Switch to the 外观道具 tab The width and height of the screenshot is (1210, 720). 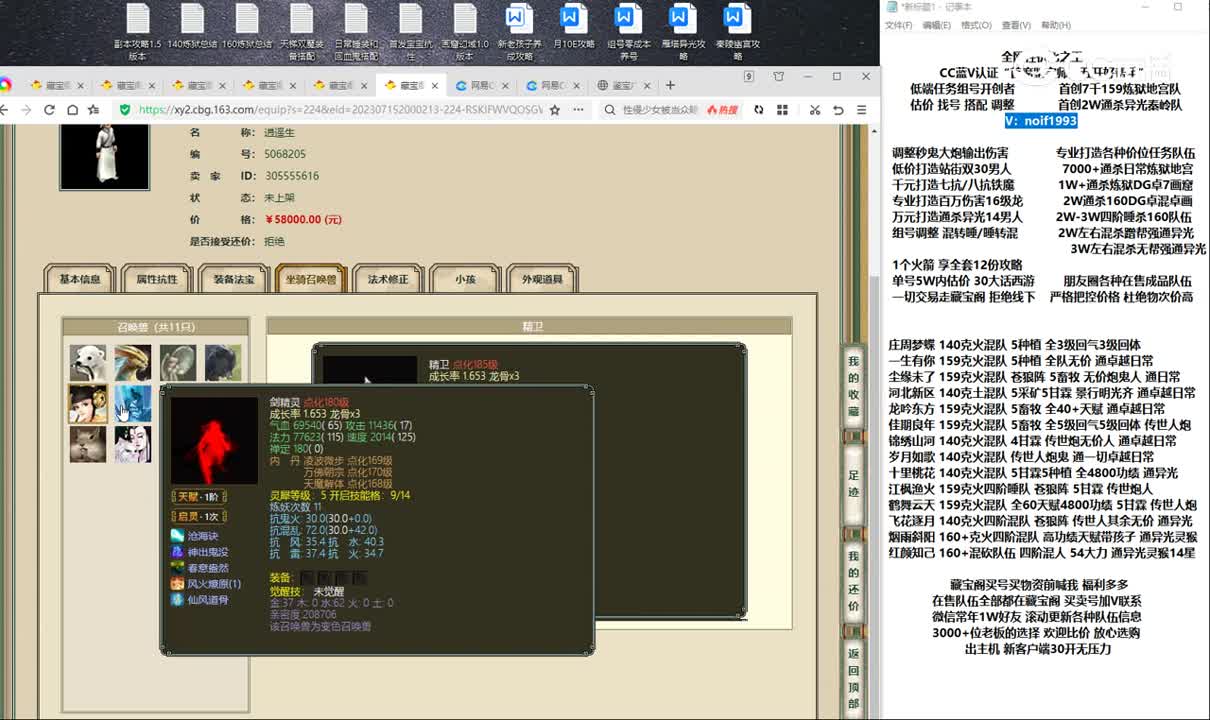point(542,279)
